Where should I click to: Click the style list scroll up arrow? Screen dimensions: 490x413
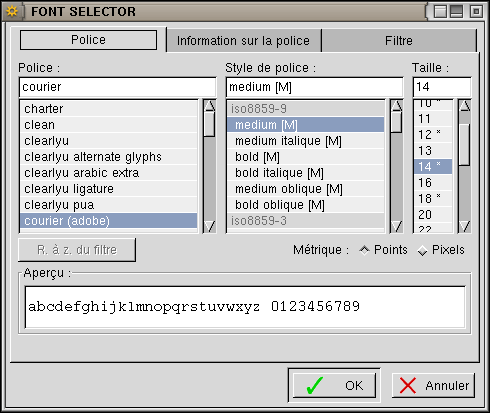pyautogui.click(x=397, y=106)
